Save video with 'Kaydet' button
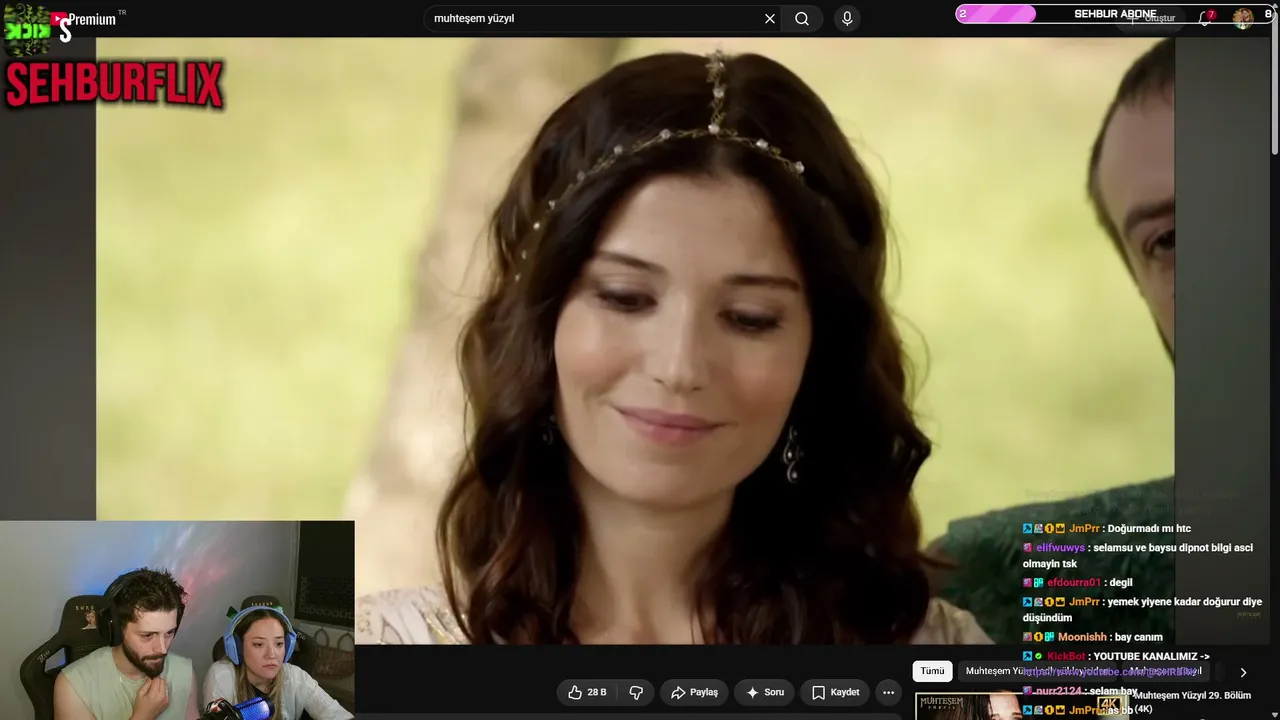Image resolution: width=1280 pixels, height=720 pixels. [x=836, y=692]
